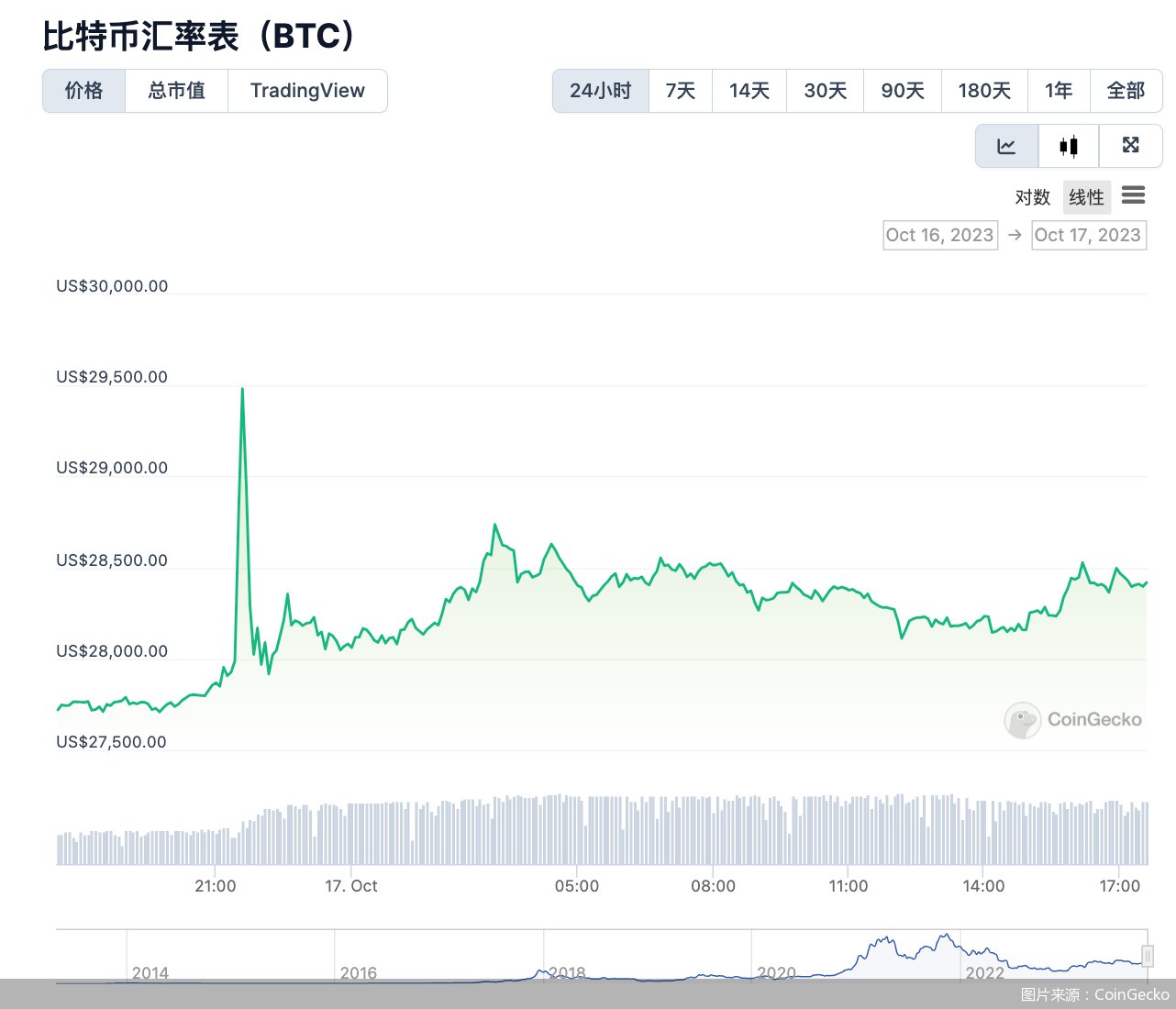1176x1009 pixels.
Task: Click the 17. Oct axis label
Action: click(351, 886)
